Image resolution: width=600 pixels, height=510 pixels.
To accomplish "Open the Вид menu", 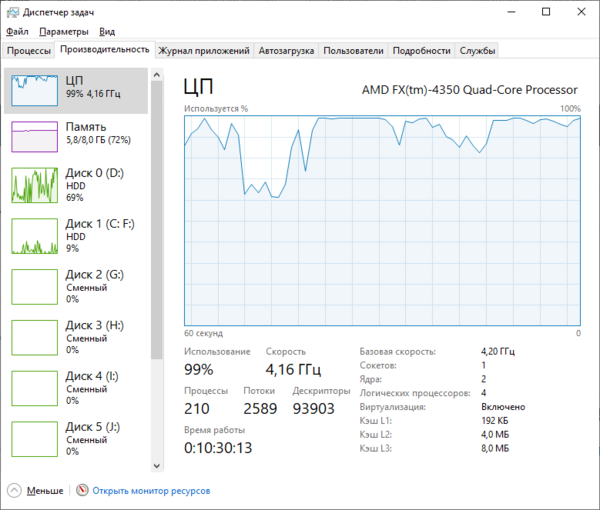I will pos(107,32).
